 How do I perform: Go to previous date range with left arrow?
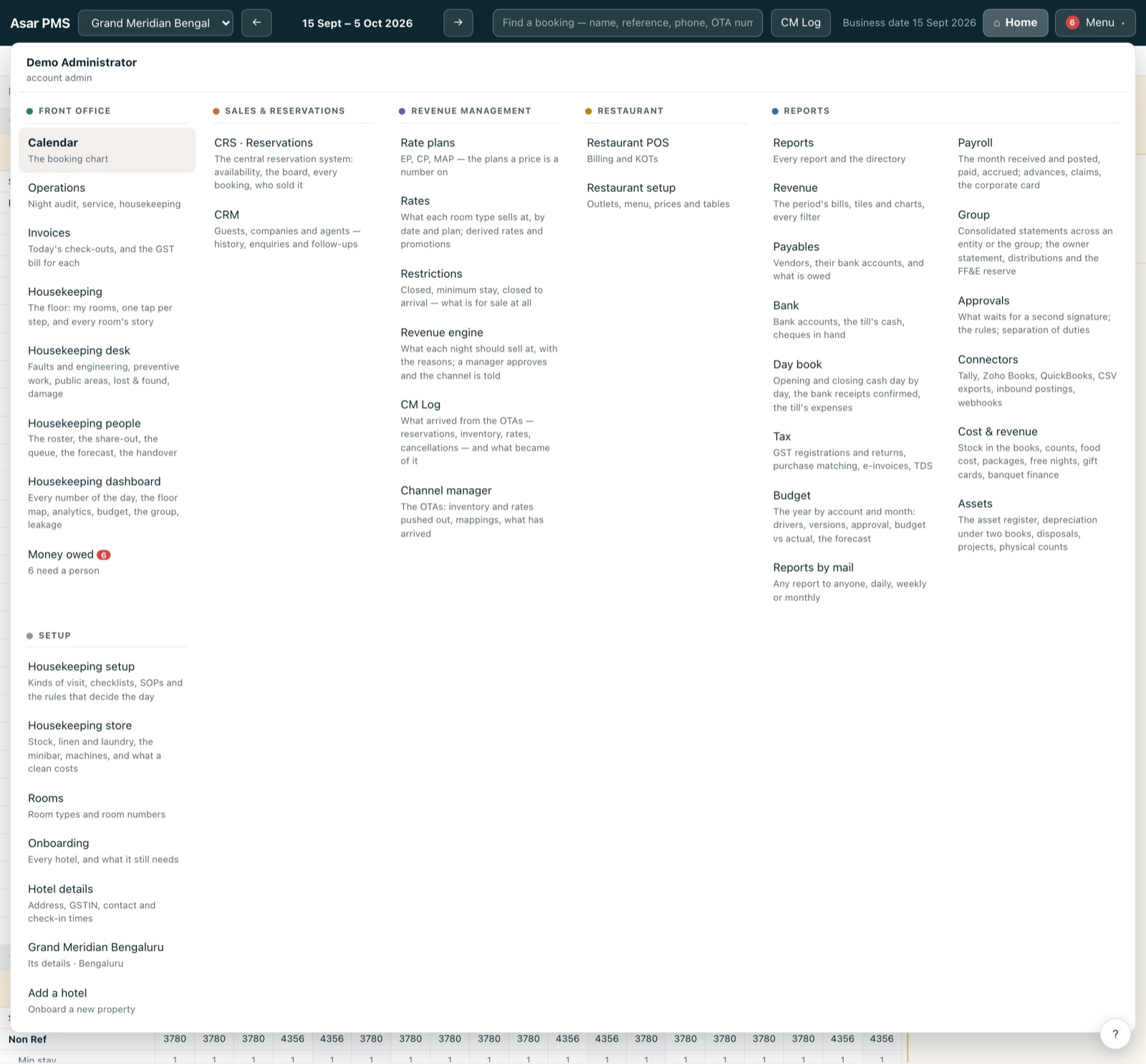tap(256, 23)
